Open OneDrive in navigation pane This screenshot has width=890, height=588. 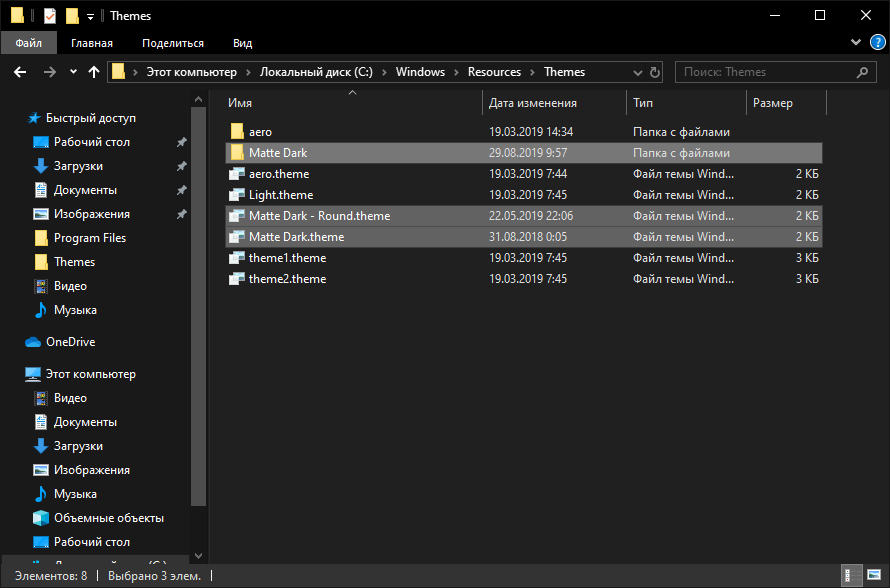click(x=70, y=342)
